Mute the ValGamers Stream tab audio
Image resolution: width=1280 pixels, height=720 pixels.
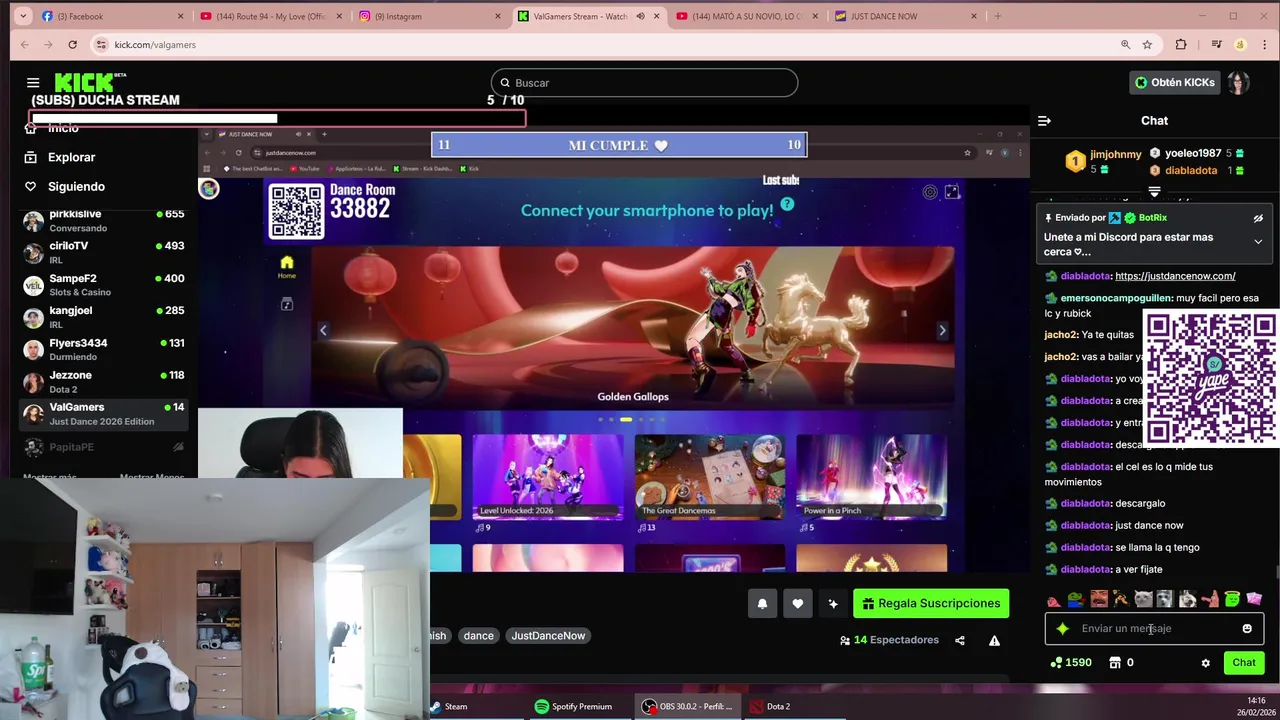click(x=640, y=16)
